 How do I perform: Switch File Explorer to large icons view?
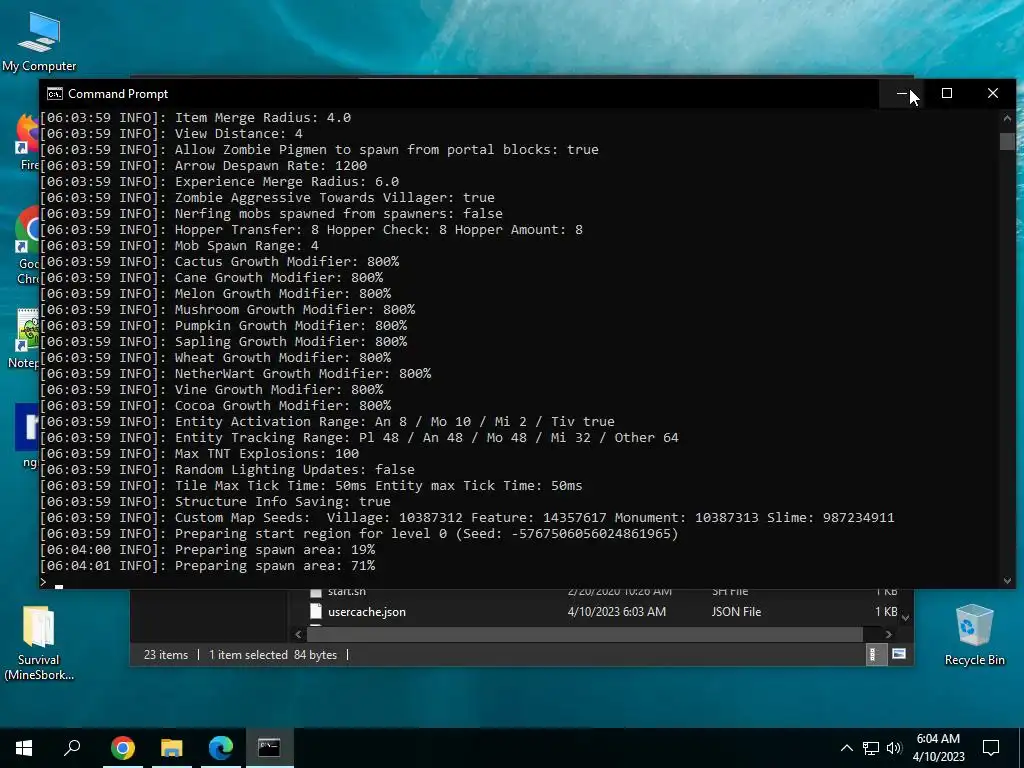coord(899,654)
